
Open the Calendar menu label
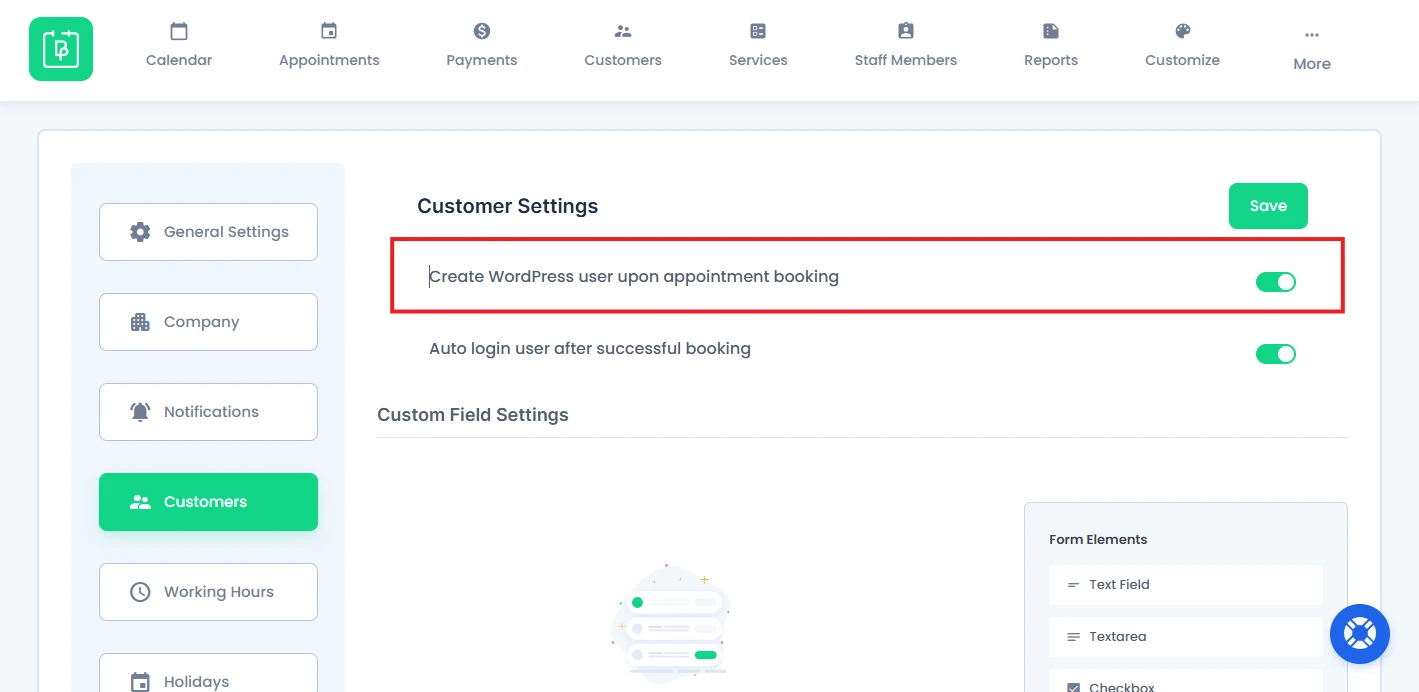pyautogui.click(x=179, y=60)
